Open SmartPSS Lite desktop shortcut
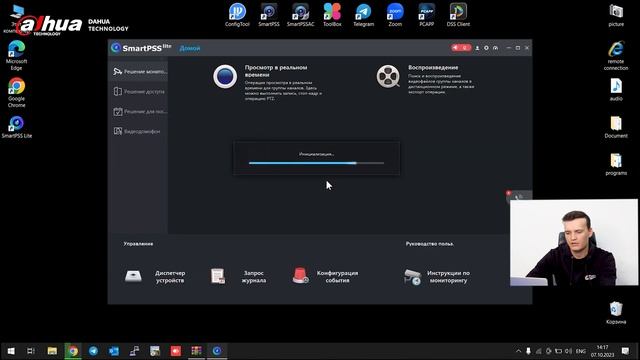 tap(16, 127)
